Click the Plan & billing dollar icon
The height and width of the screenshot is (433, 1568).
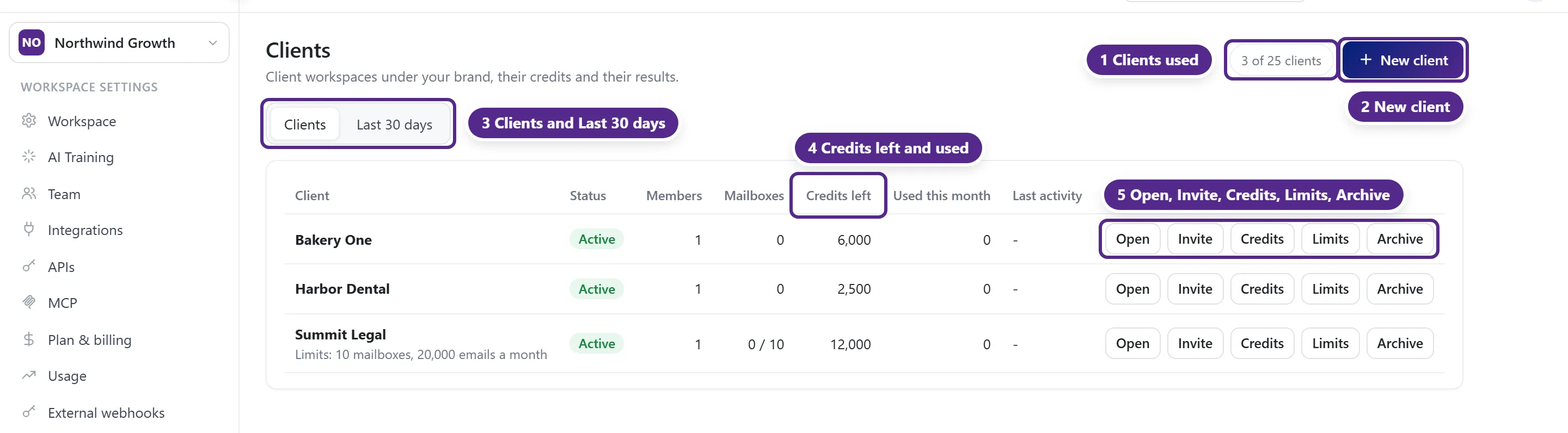pos(29,339)
